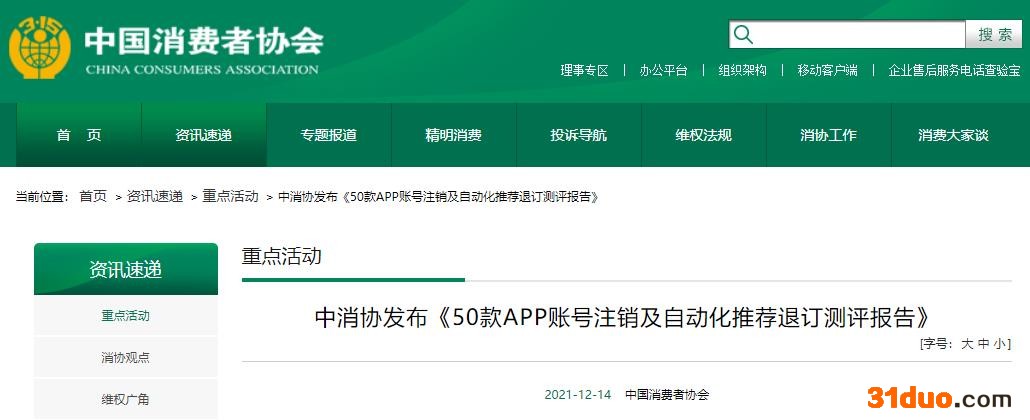Open the 专题报道 menu item
Screen dimensions: 1030x420
pos(329,135)
